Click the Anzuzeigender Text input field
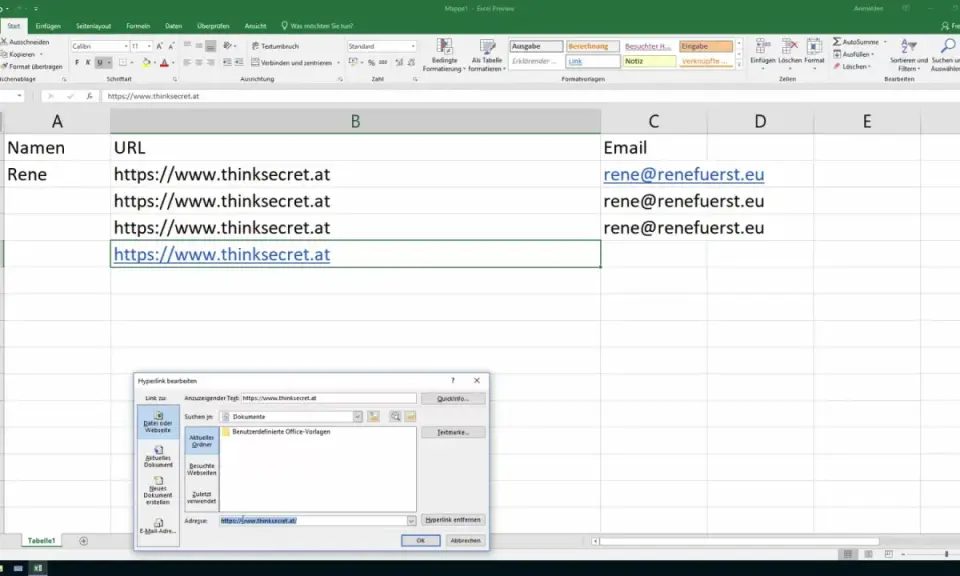The height and width of the screenshot is (576, 960). [328, 398]
